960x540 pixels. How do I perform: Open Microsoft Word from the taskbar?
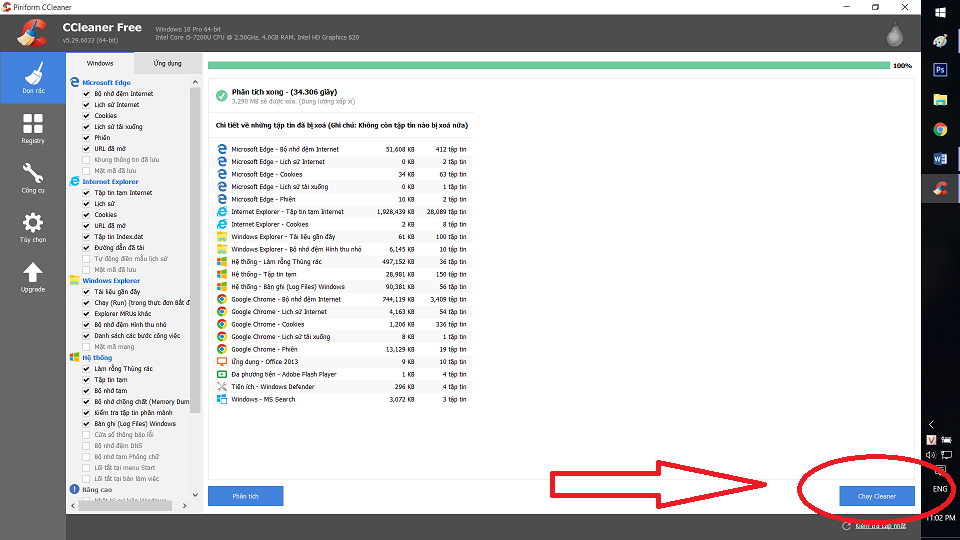[x=940, y=159]
